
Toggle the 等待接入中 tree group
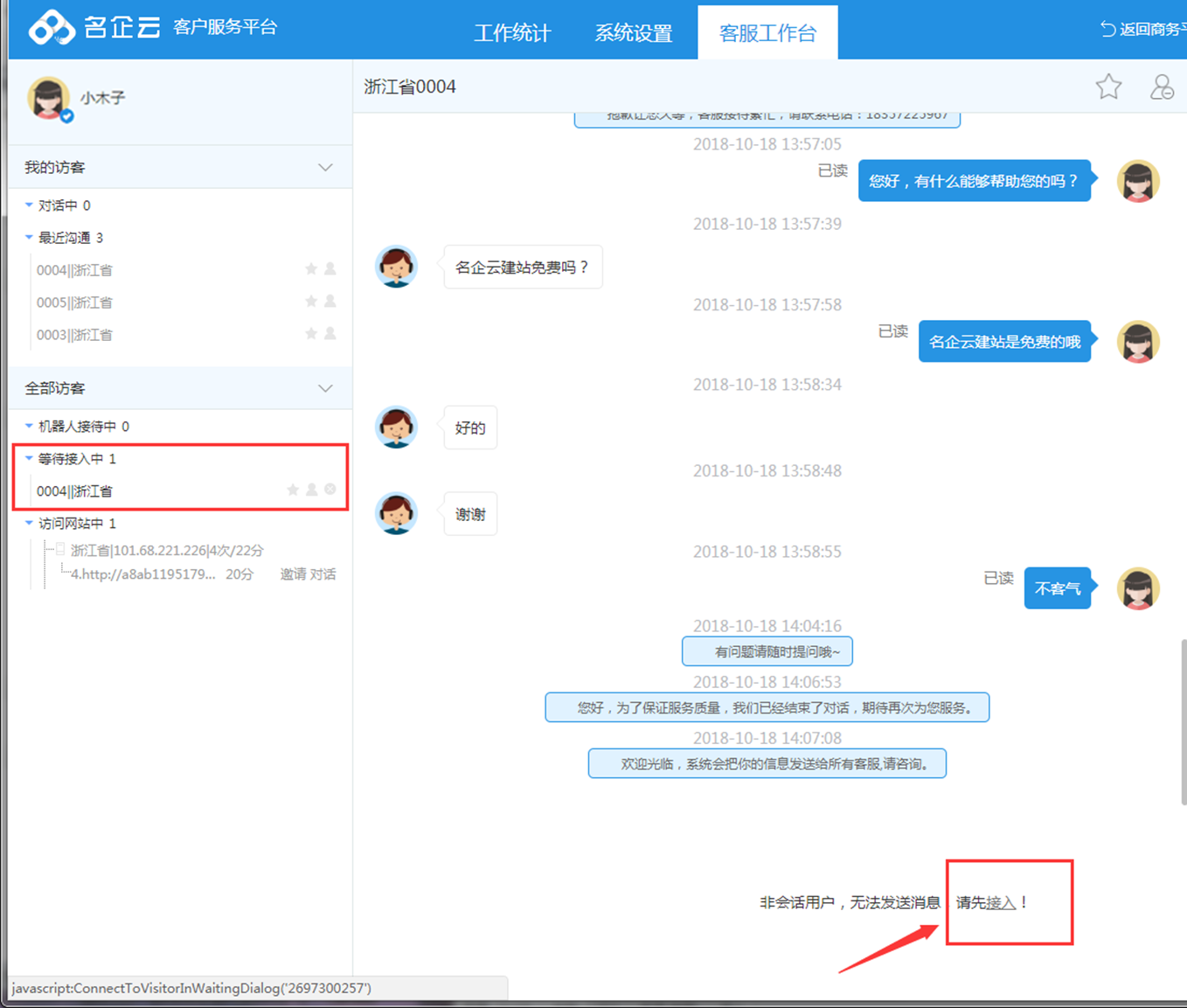coord(29,458)
